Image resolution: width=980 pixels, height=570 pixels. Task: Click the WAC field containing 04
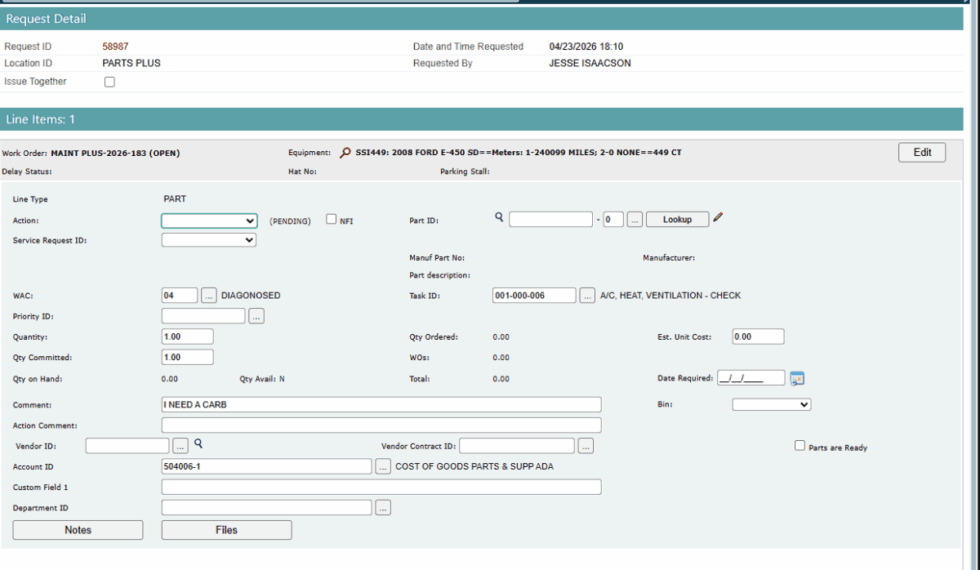pos(179,296)
